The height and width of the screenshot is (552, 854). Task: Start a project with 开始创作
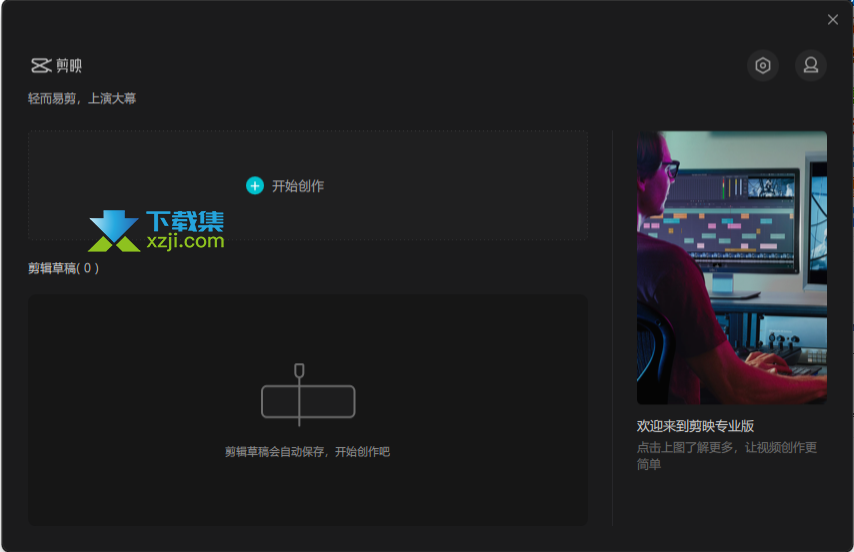pos(297,186)
